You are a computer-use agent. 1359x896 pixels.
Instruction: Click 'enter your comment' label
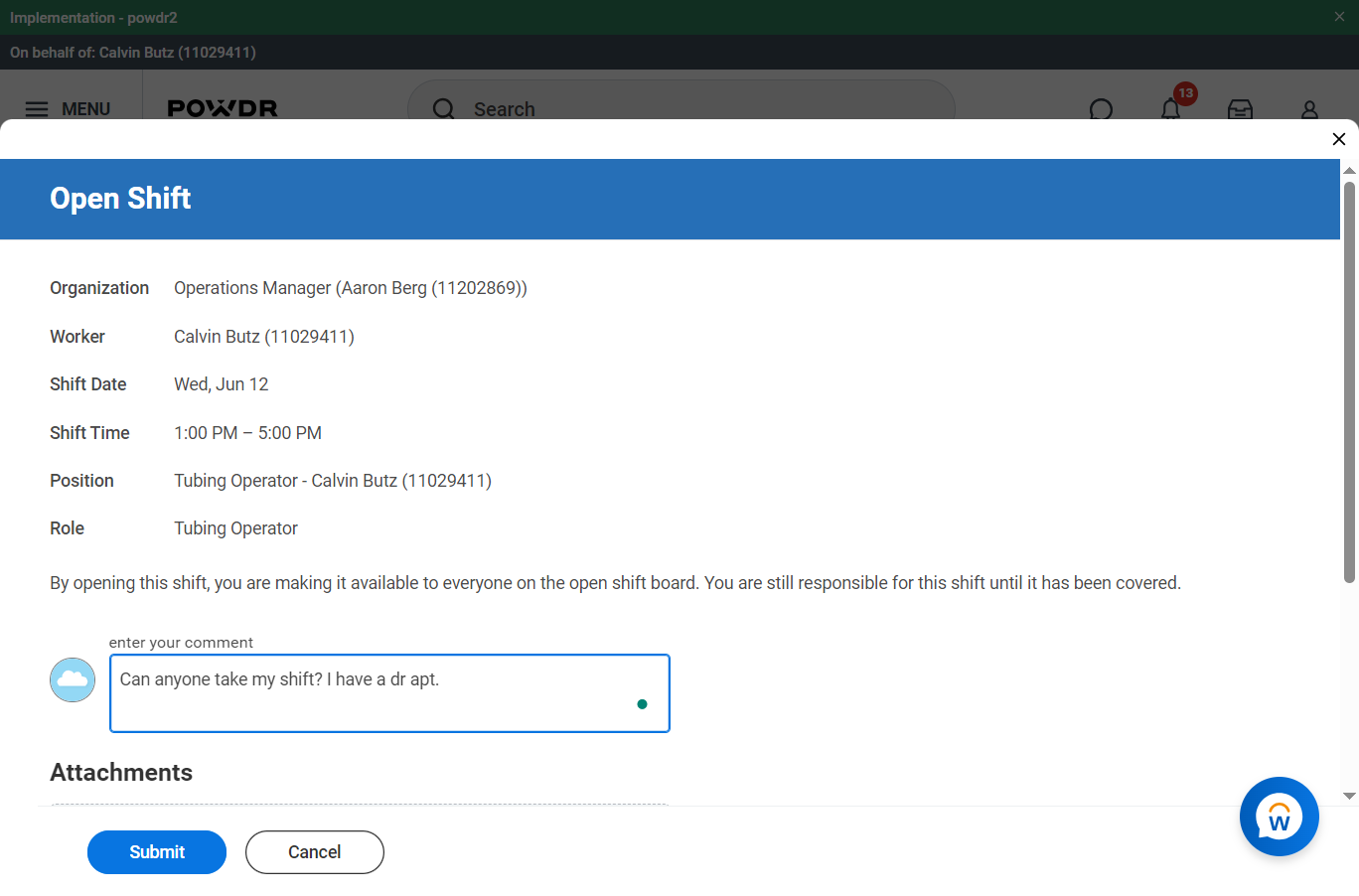click(x=181, y=643)
